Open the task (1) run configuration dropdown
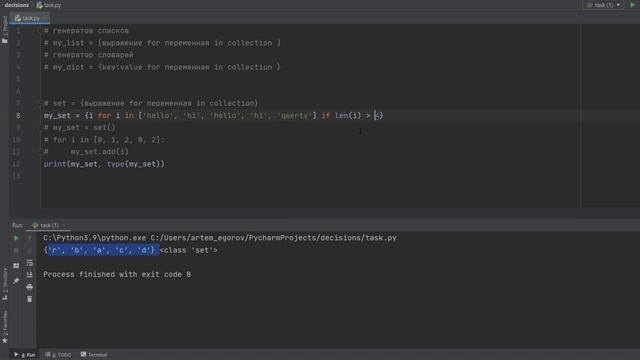The image size is (640, 360). (x=603, y=5)
